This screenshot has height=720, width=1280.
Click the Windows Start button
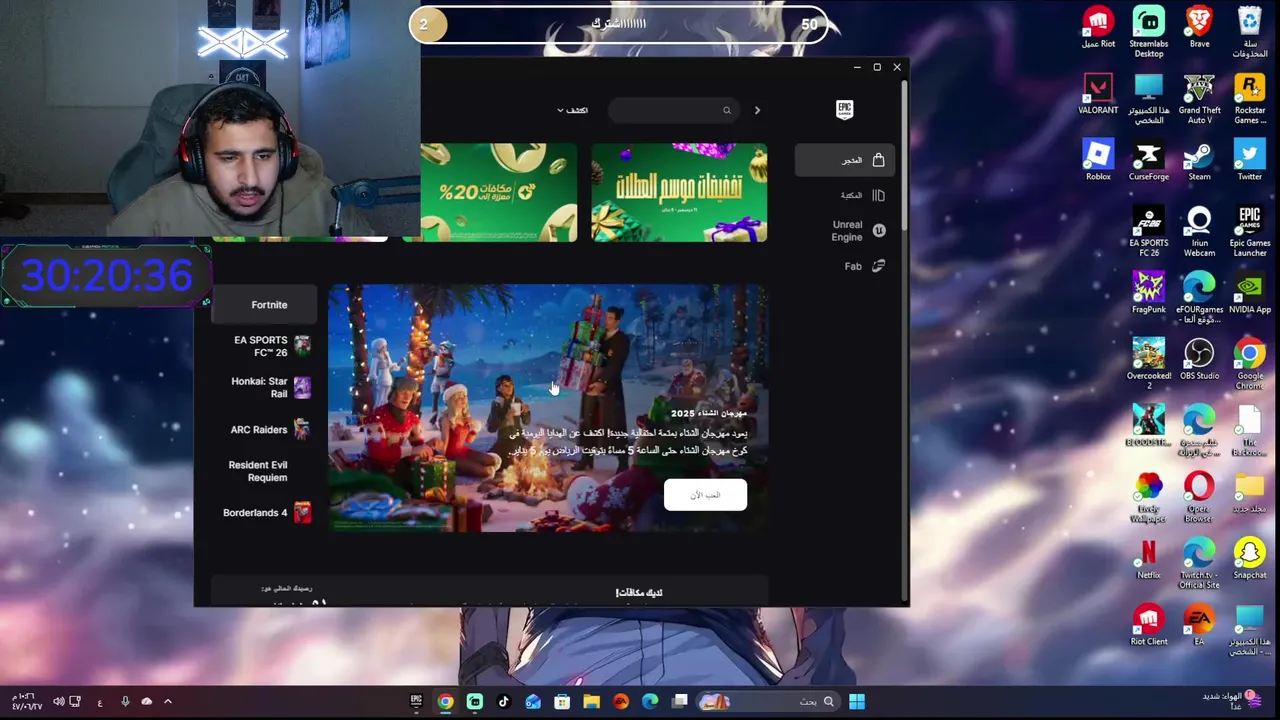coord(857,702)
